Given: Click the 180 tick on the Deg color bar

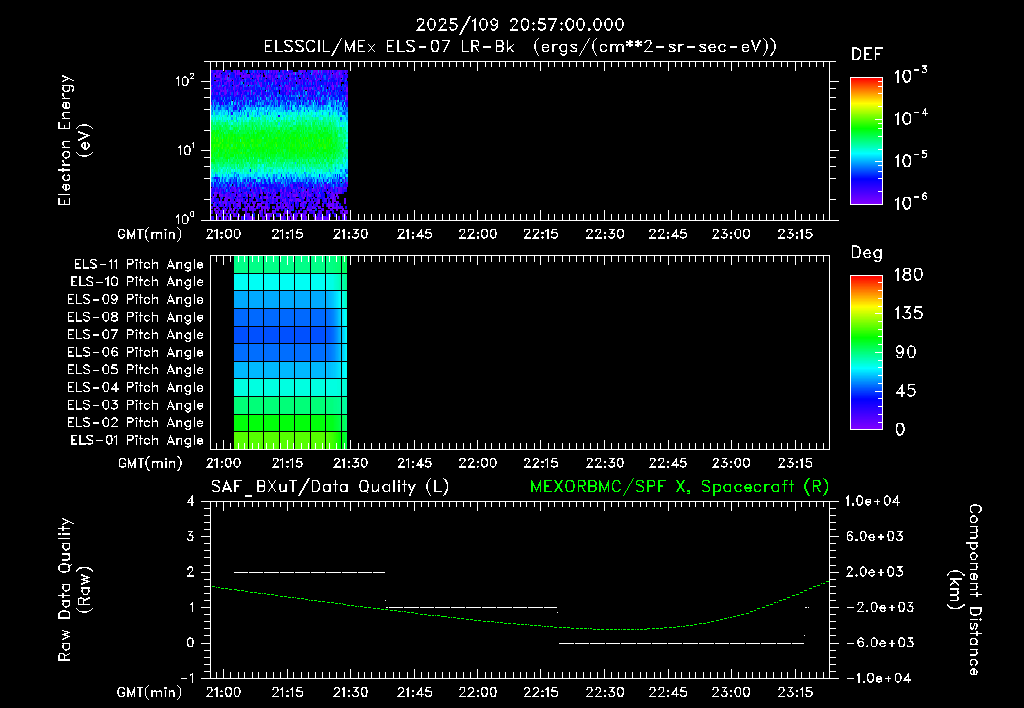Looking at the screenshot, I should point(908,274).
